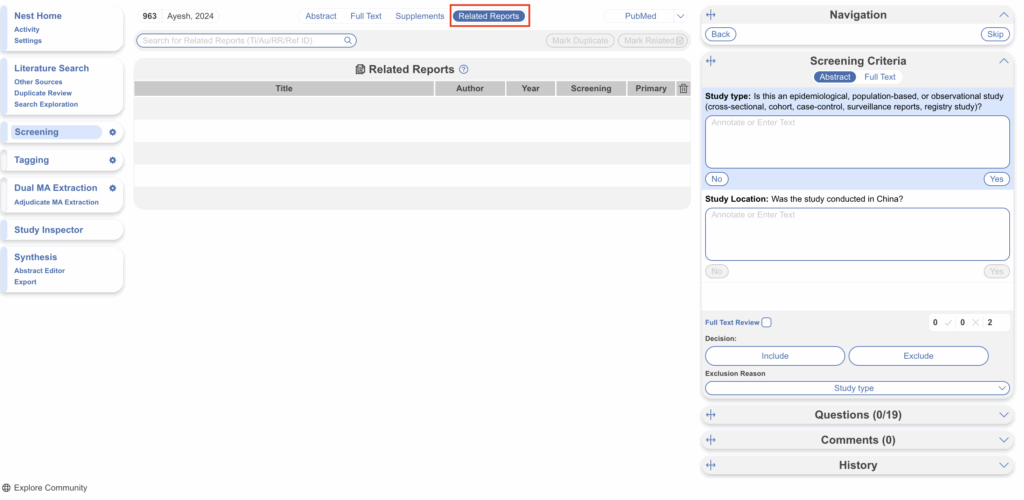Open the PubMed dropdown

[680, 16]
